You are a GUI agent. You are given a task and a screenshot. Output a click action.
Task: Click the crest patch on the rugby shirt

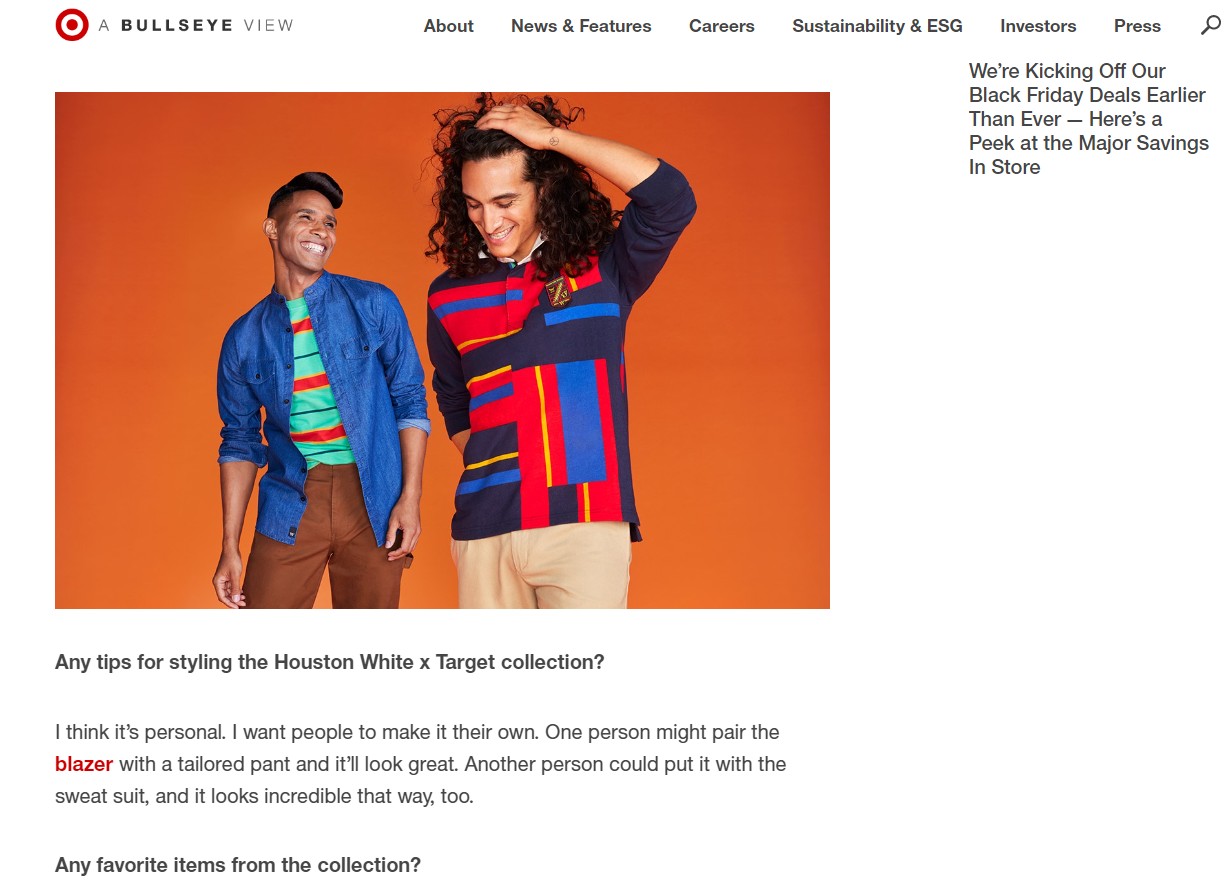[x=557, y=291]
